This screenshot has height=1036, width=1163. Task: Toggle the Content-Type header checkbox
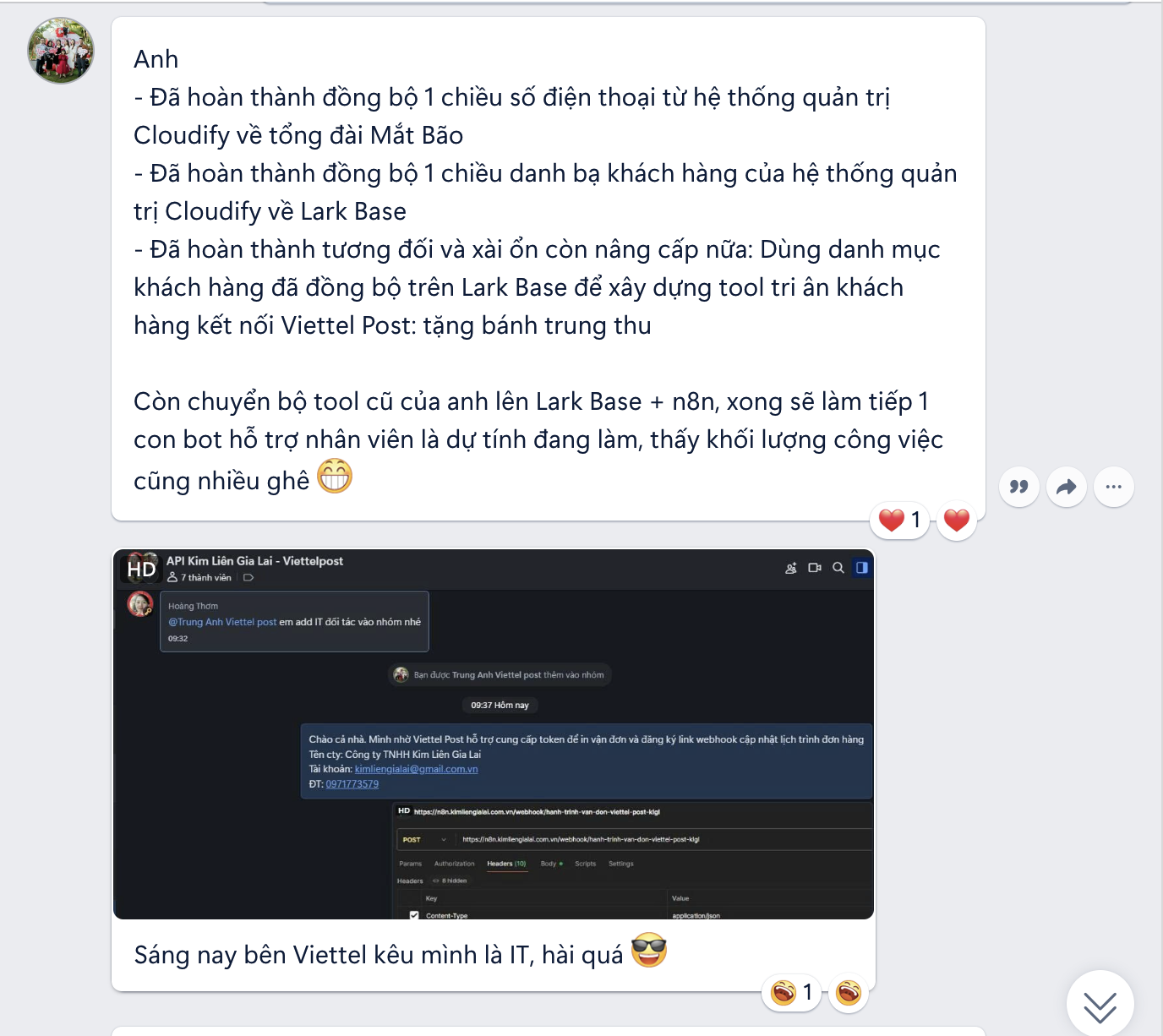414,915
